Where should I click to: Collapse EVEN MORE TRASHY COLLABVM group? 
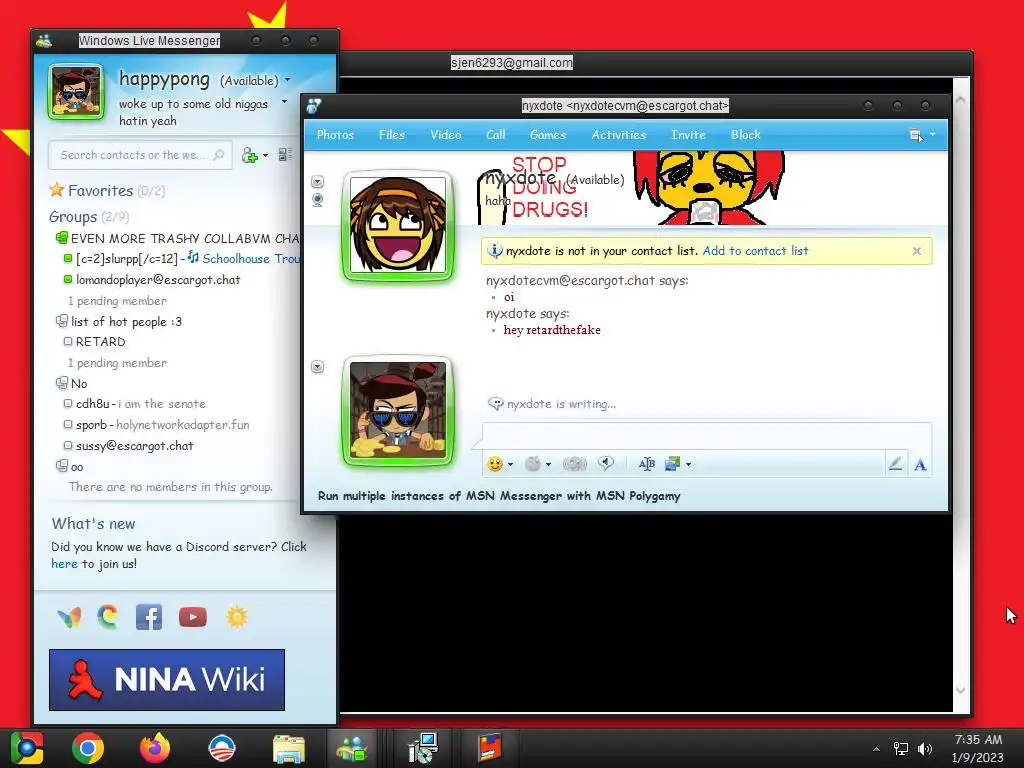click(62, 238)
